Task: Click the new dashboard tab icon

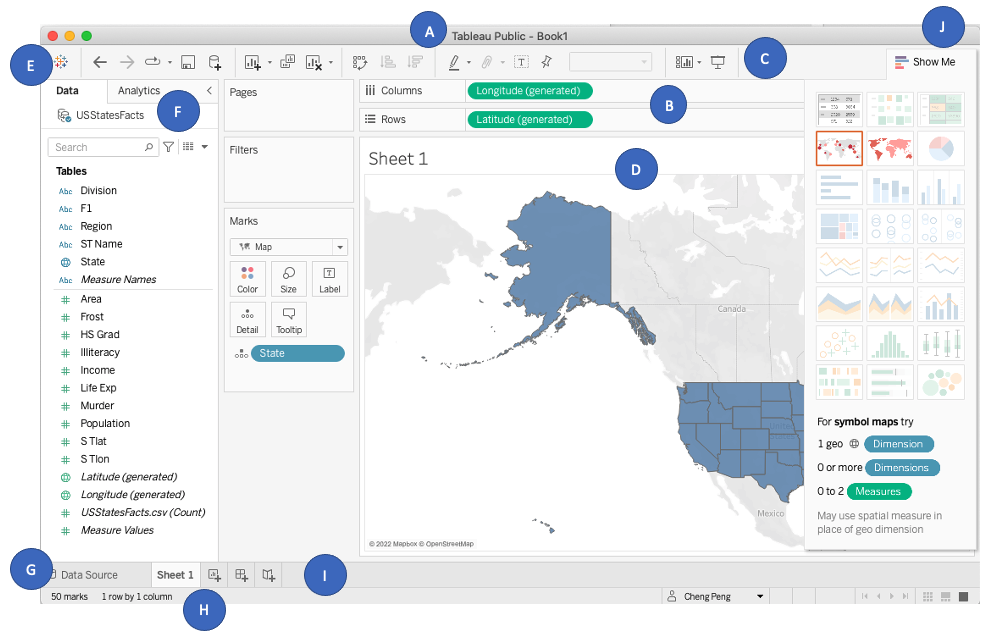Action: click(x=241, y=575)
